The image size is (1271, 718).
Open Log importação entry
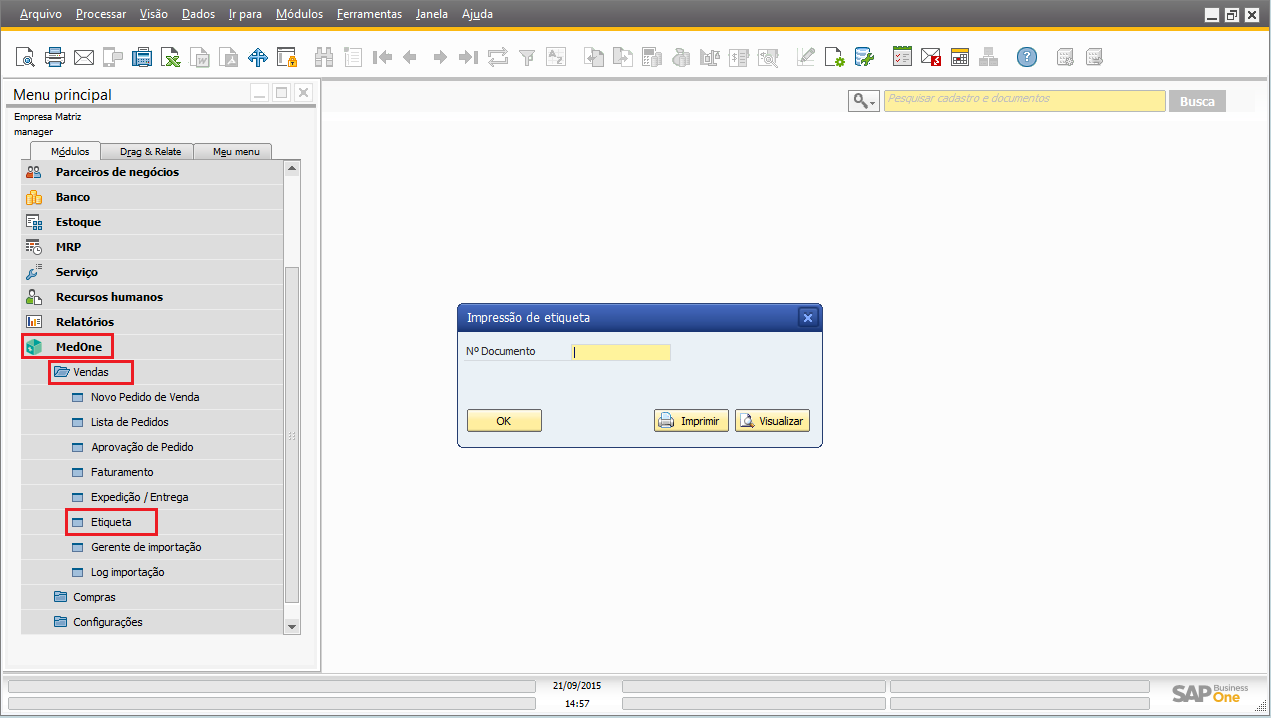127,572
